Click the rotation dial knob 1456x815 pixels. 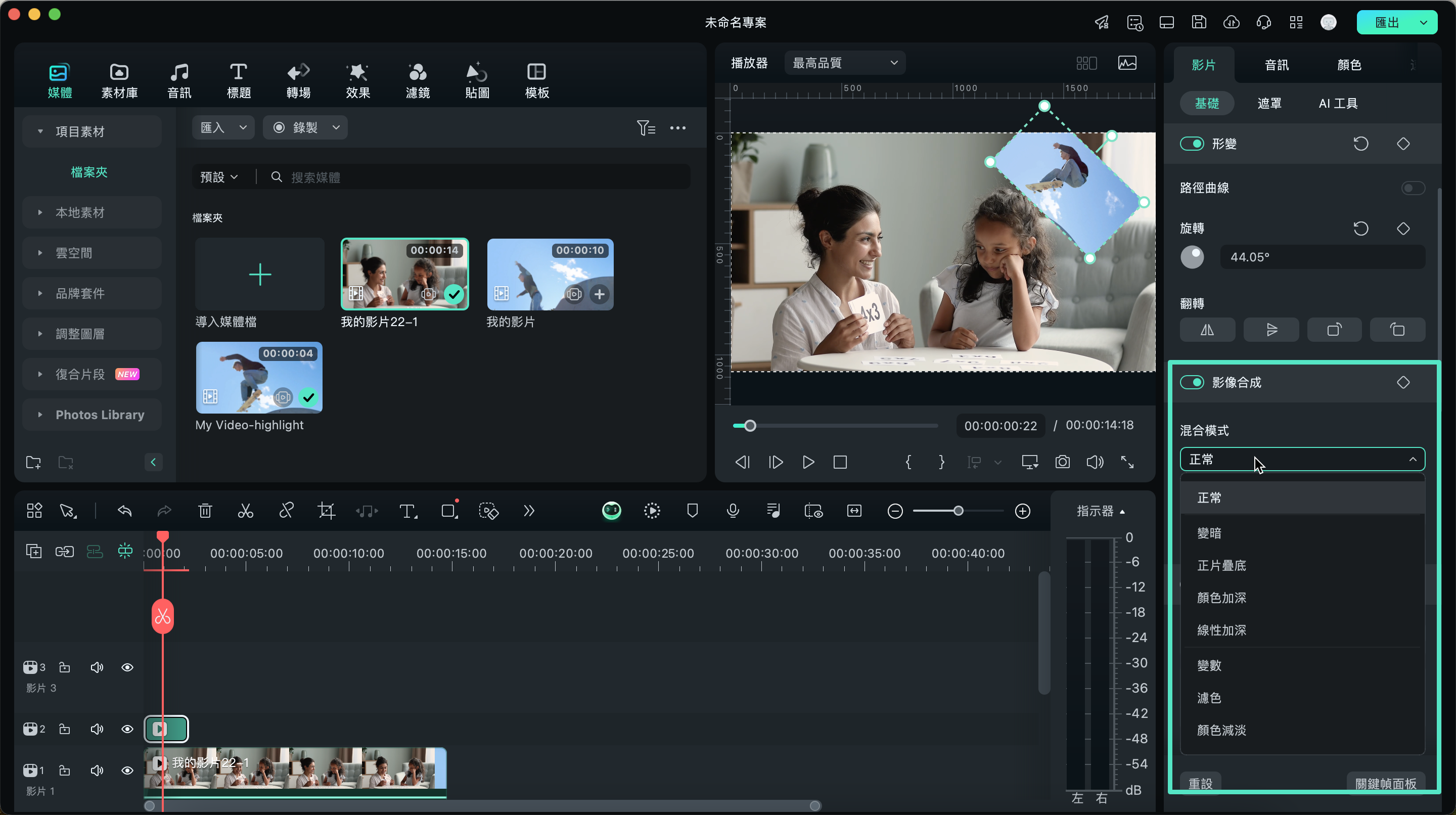pos(1192,257)
